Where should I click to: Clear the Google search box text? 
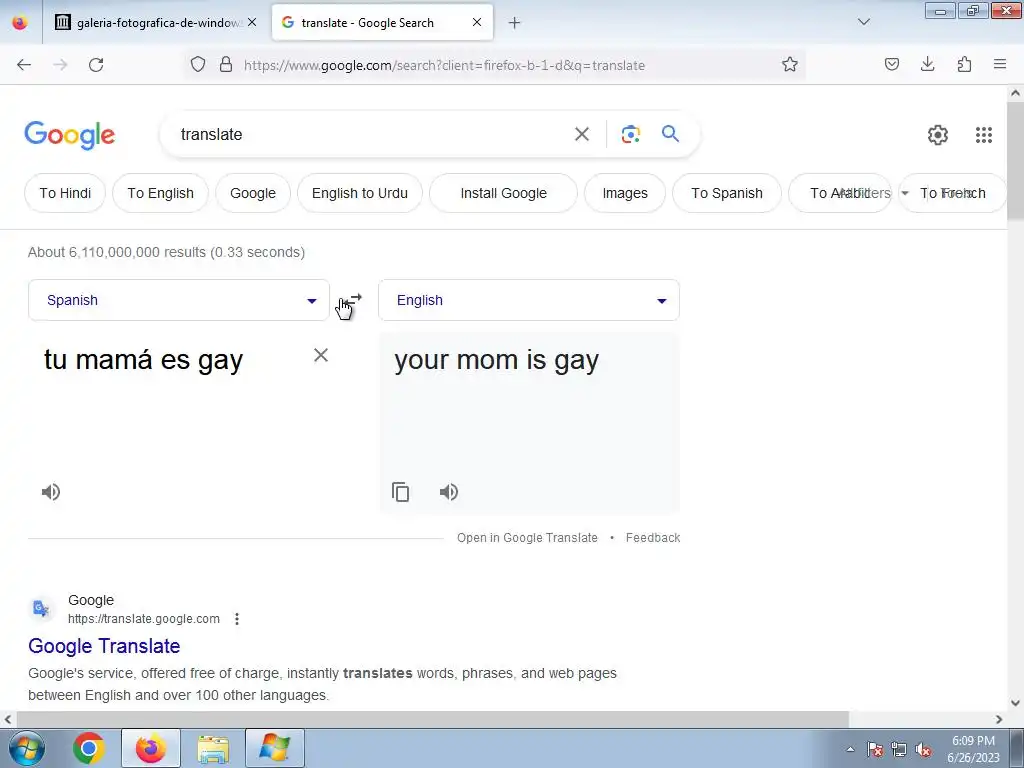pyautogui.click(x=582, y=135)
